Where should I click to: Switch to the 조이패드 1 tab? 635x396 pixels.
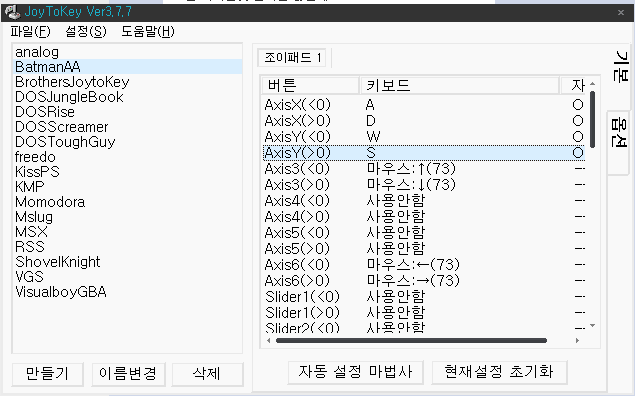coord(292,58)
